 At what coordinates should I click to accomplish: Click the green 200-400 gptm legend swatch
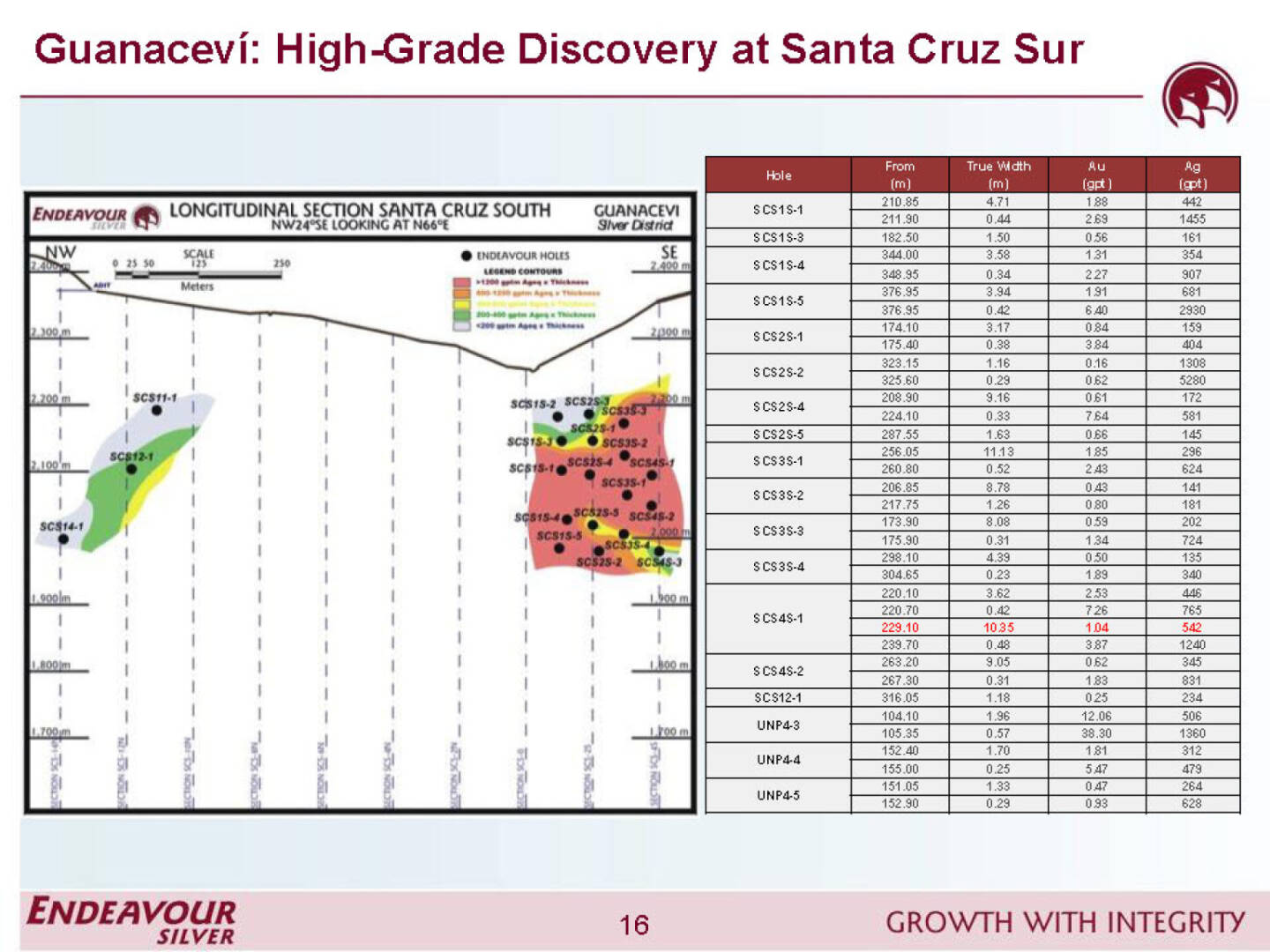point(461,315)
